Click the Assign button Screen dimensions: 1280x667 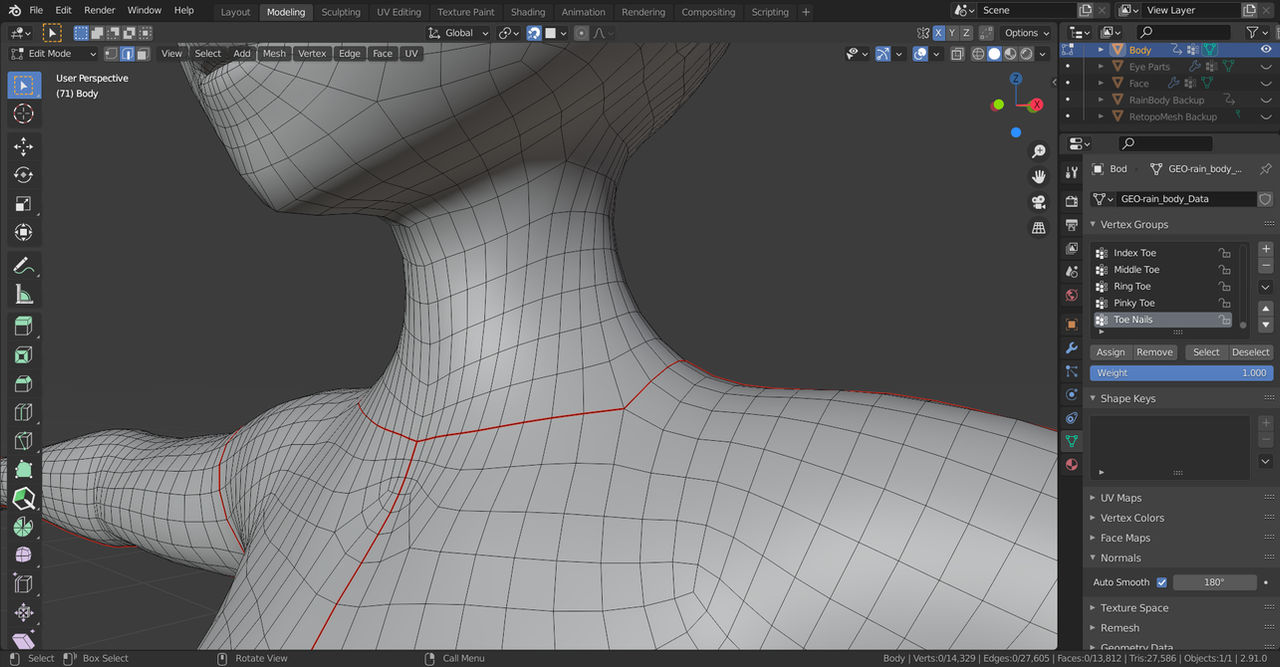(x=1111, y=352)
